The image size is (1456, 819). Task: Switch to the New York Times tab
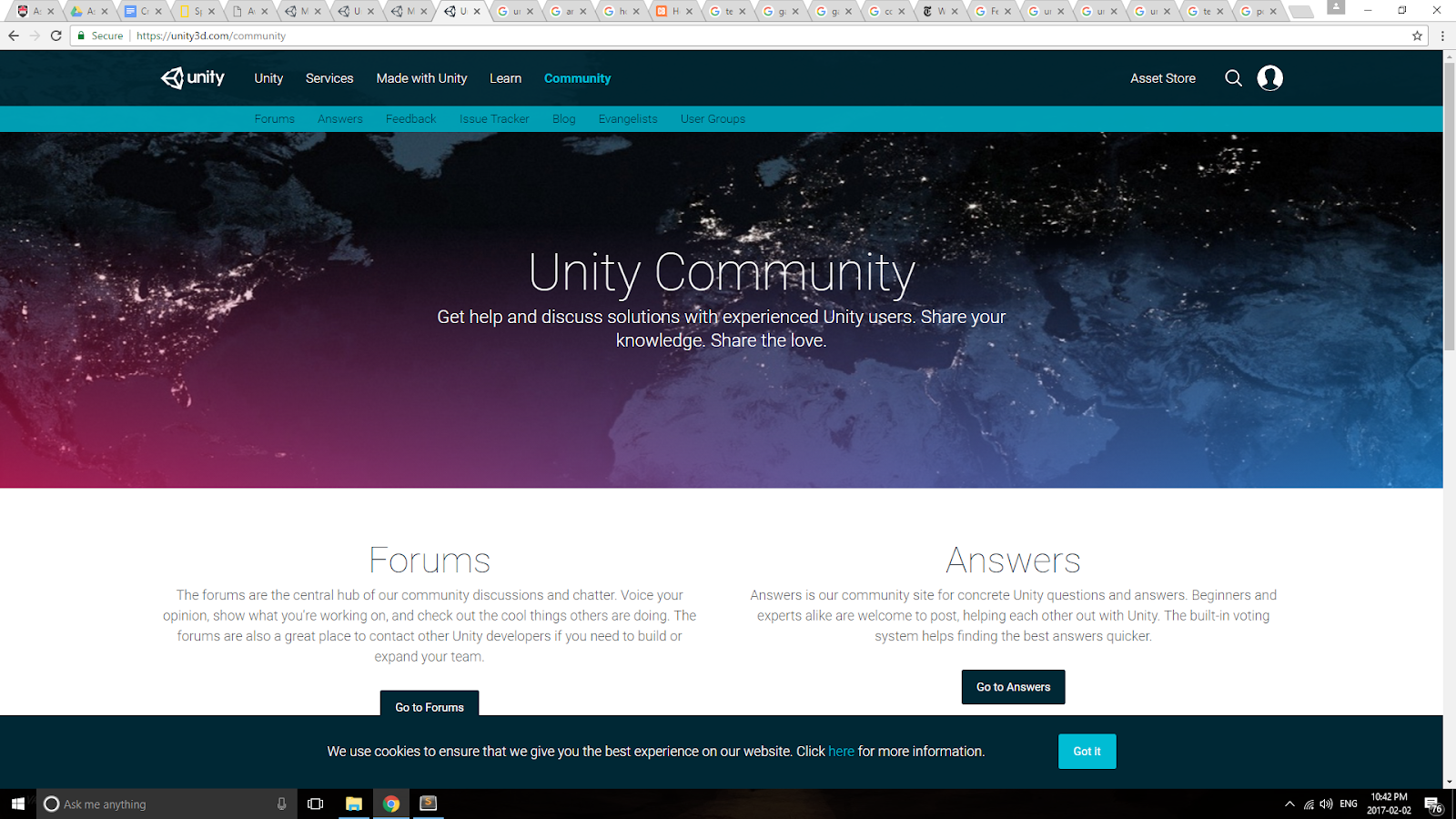940,12
